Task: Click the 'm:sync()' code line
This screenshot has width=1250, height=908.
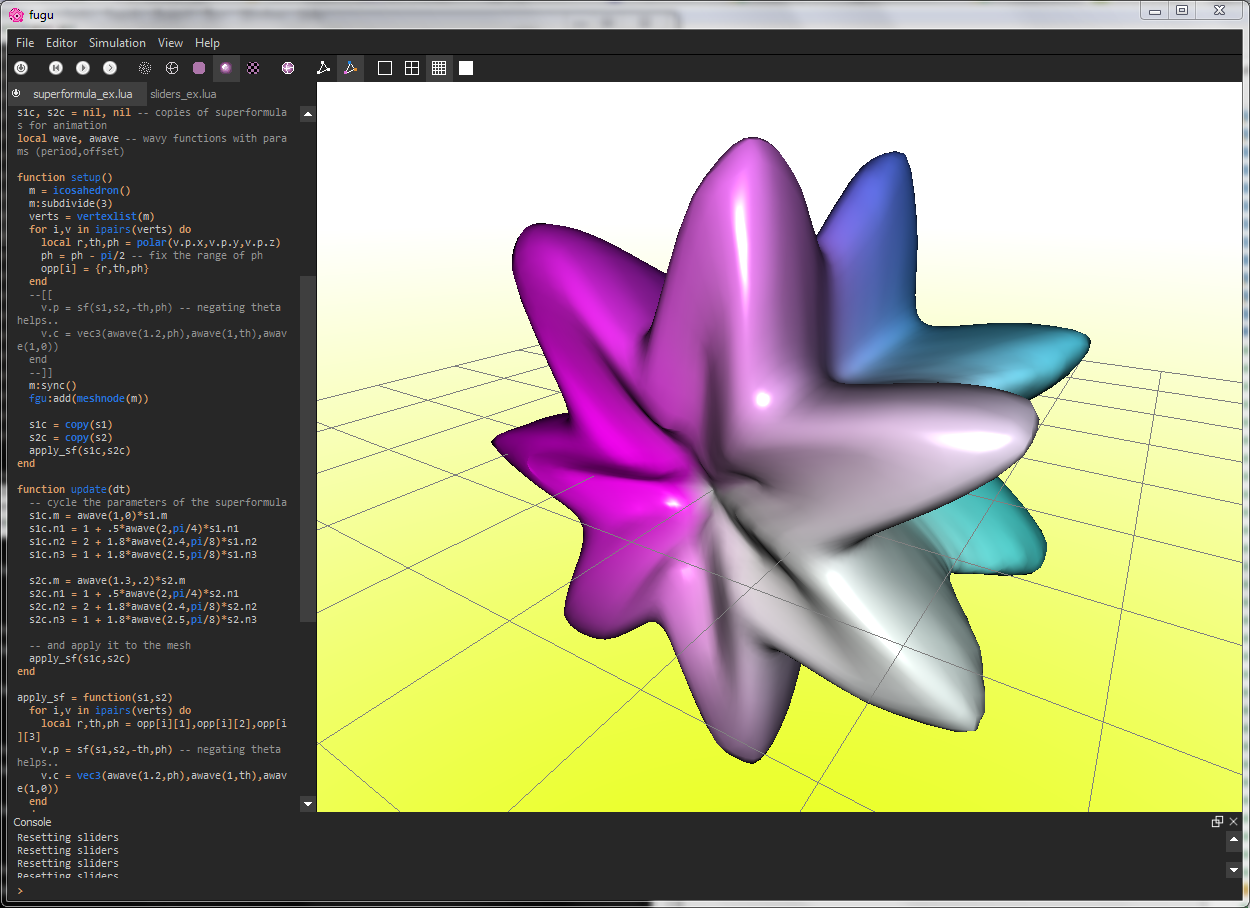Action: (x=53, y=385)
